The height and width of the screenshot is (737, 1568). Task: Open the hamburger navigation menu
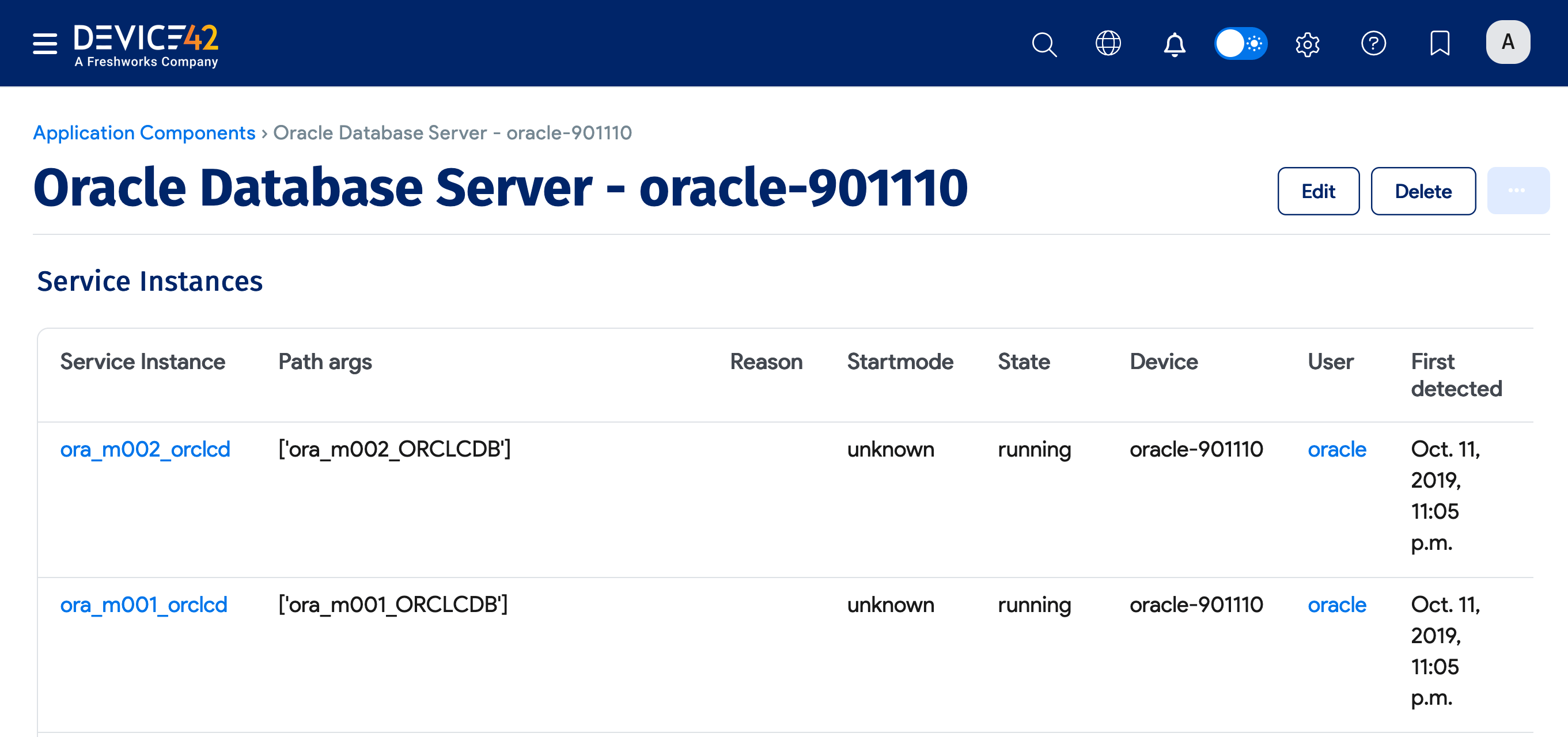click(x=44, y=43)
